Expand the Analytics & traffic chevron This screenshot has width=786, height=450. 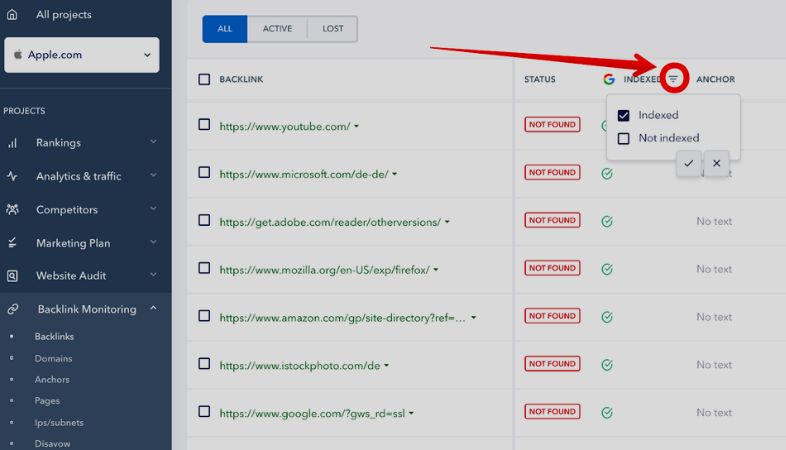point(153,175)
